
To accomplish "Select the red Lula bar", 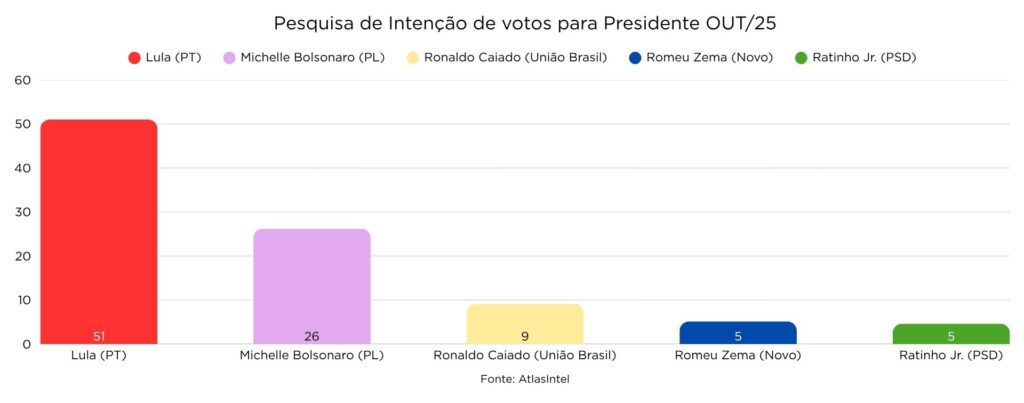I will pos(99,230).
